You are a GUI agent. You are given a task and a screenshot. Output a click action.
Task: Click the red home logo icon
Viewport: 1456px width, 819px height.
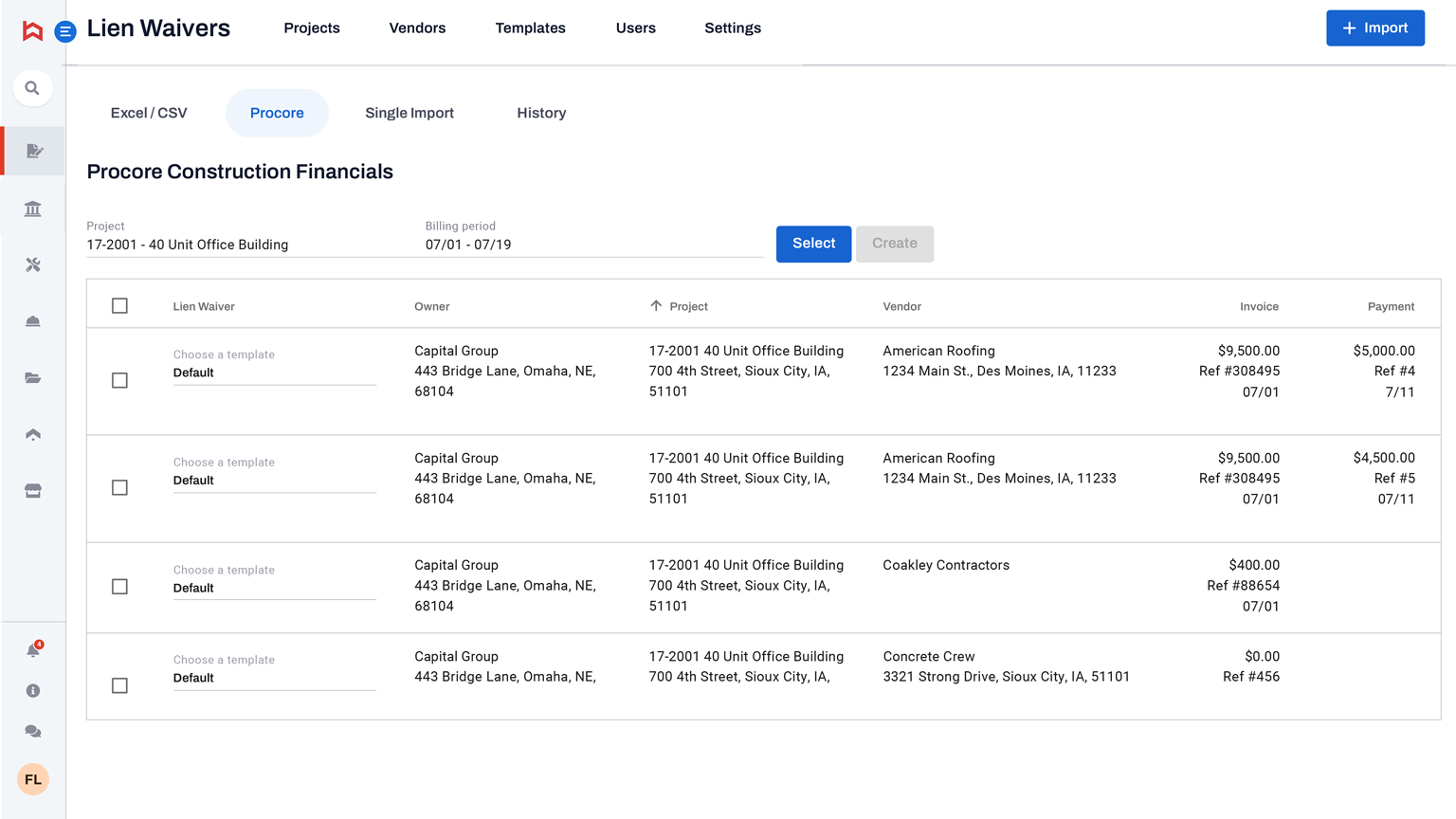click(x=32, y=31)
